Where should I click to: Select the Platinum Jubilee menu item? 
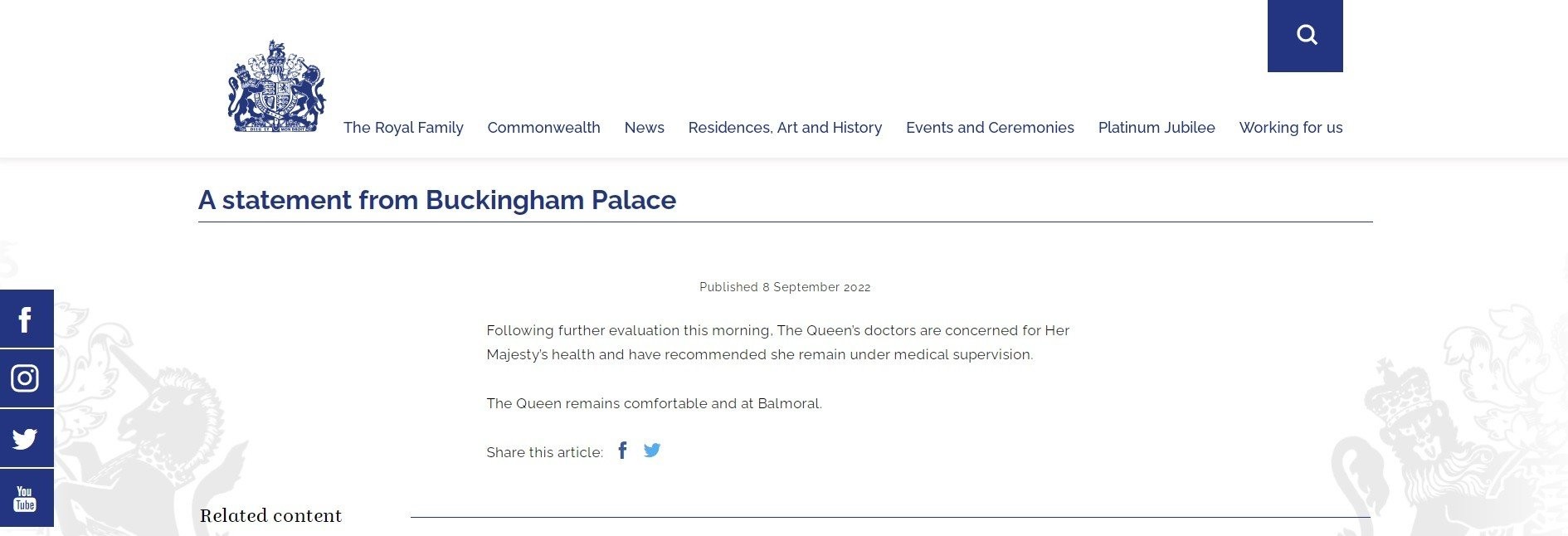coord(1157,128)
